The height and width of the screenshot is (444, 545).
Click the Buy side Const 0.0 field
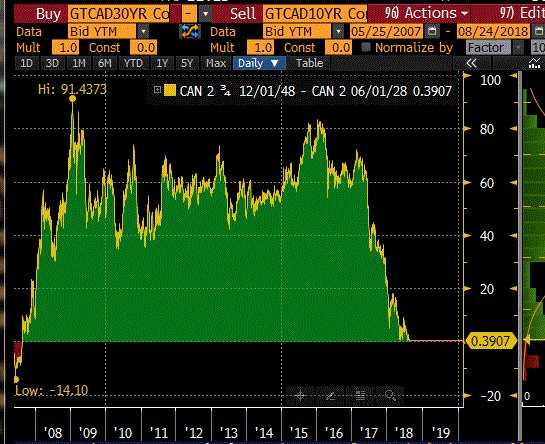pyautogui.click(x=143, y=47)
